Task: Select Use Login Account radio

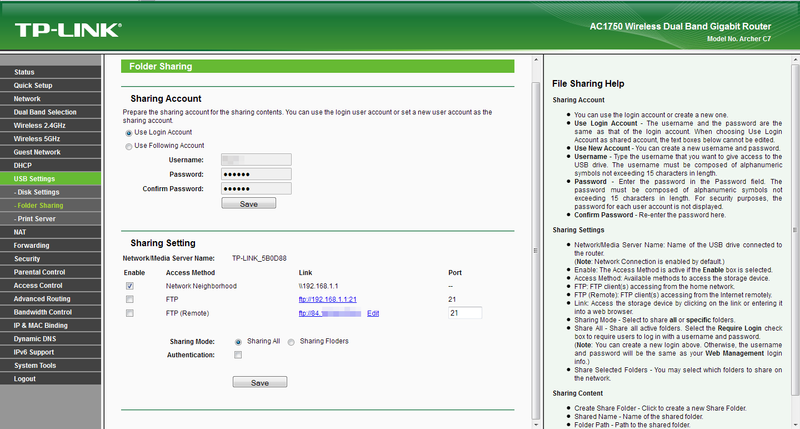Action: [x=129, y=133]
